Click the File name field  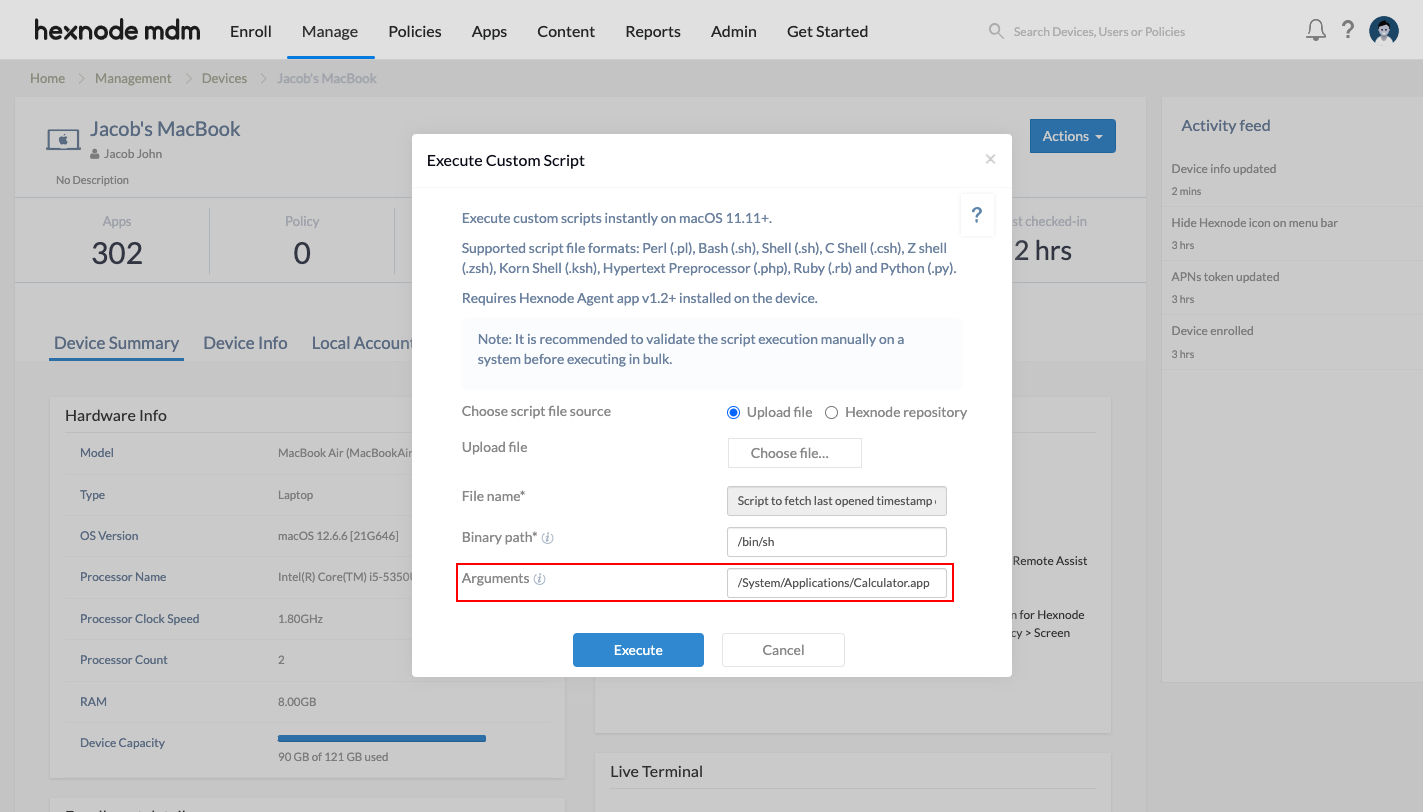click(836, 501)
